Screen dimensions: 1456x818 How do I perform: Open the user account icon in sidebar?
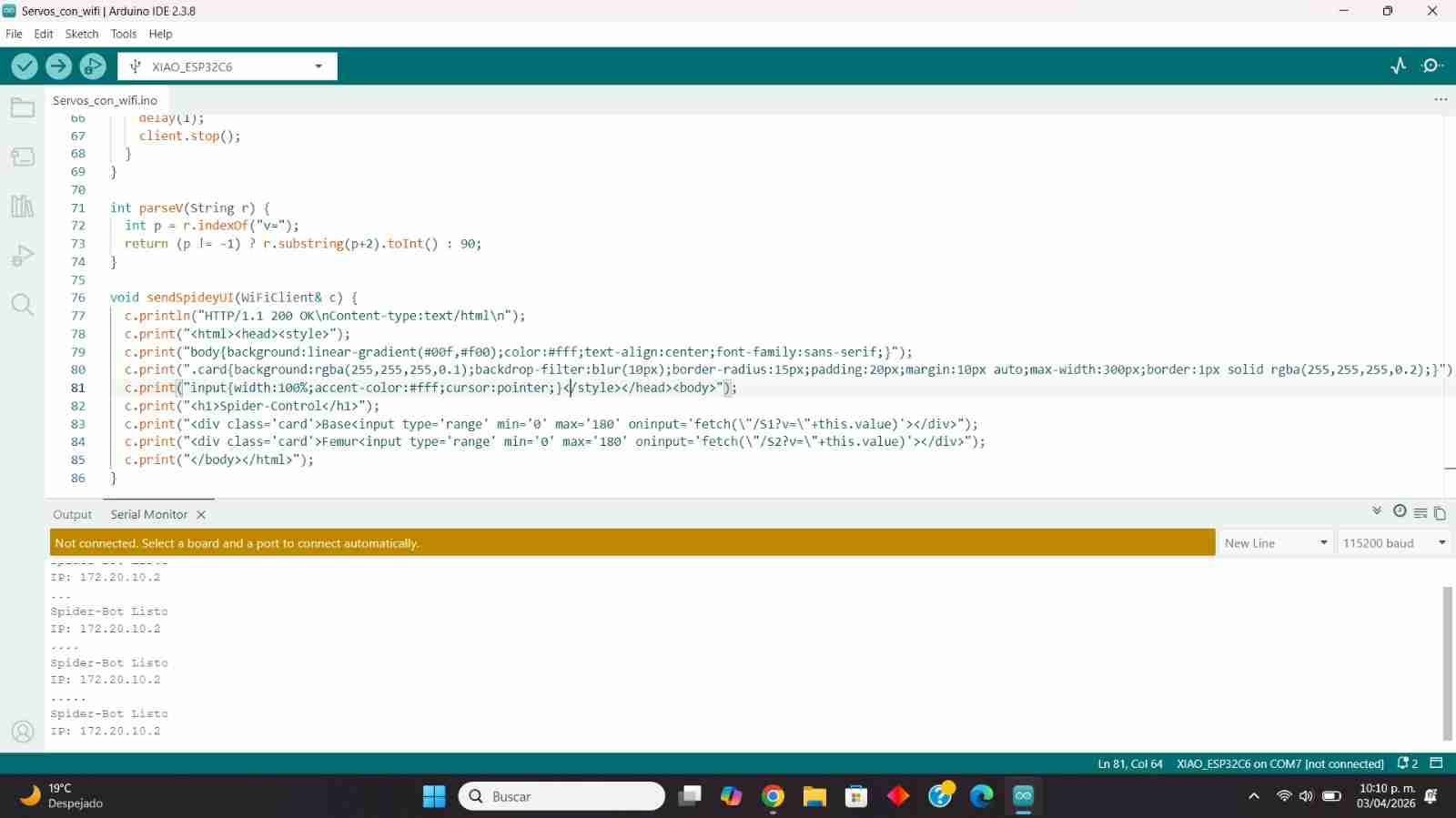[23, 731]
